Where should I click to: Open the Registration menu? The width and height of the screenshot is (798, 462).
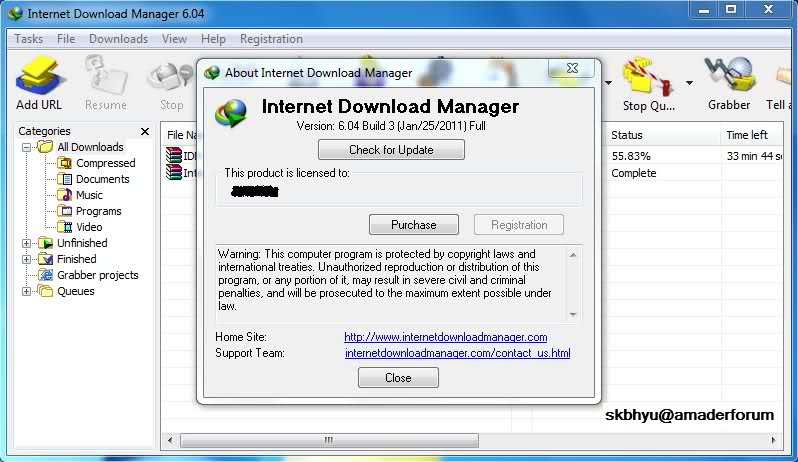271,39
